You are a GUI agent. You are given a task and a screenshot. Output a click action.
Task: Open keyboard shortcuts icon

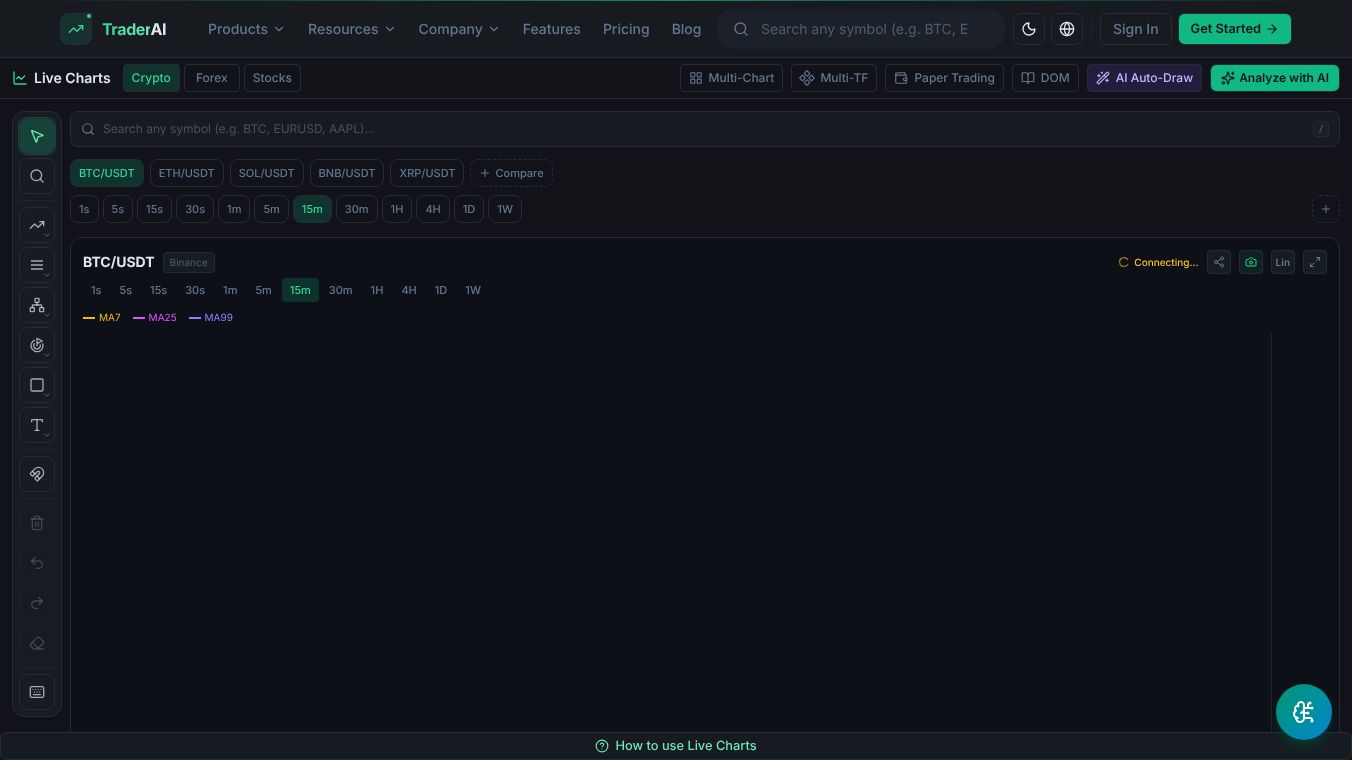pyautogui.click(x=37, y=692)
